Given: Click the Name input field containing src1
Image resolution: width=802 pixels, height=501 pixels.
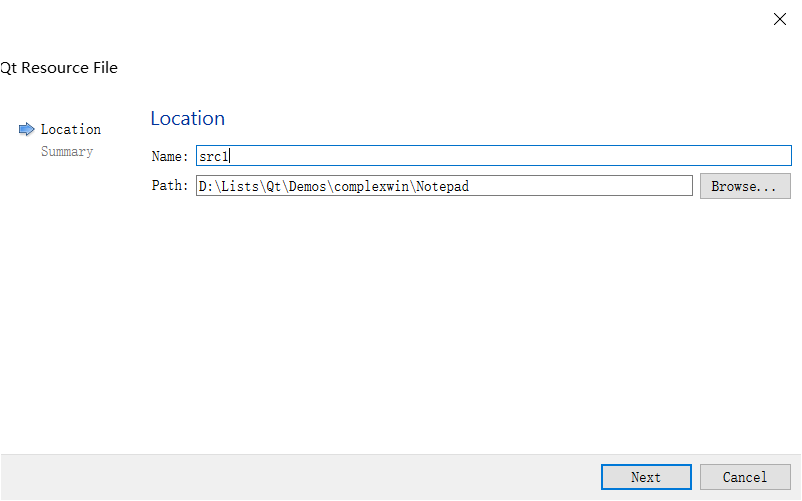Looking at the screenshot, I should [494, 155].
